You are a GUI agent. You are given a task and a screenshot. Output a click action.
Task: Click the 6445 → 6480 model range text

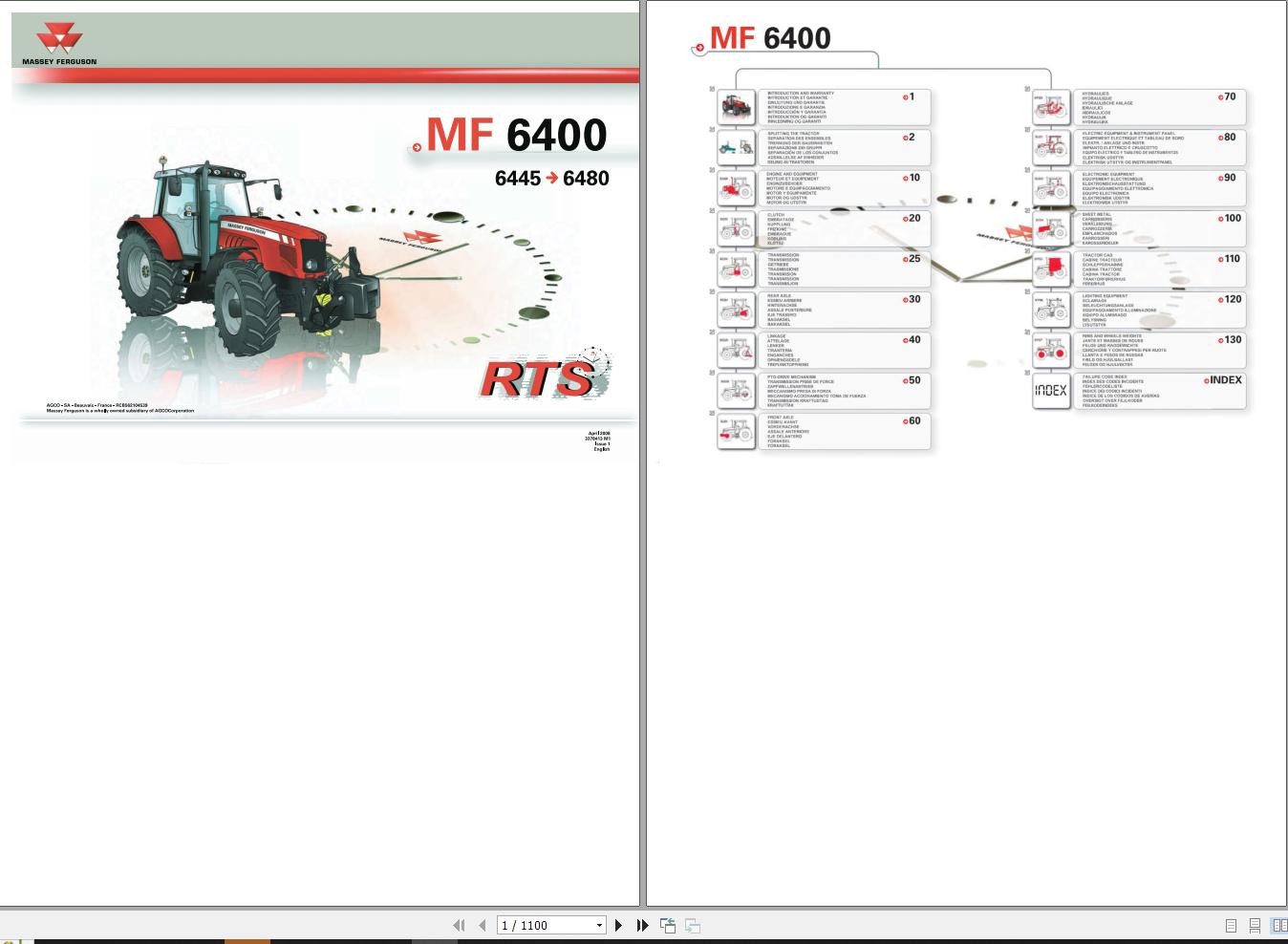coord(551,178)
